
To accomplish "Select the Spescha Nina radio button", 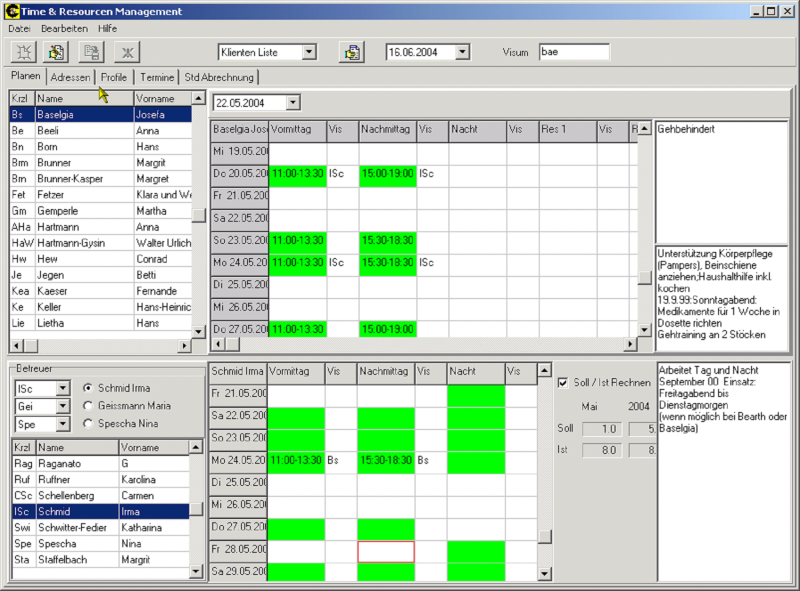I will pos(88,424).
